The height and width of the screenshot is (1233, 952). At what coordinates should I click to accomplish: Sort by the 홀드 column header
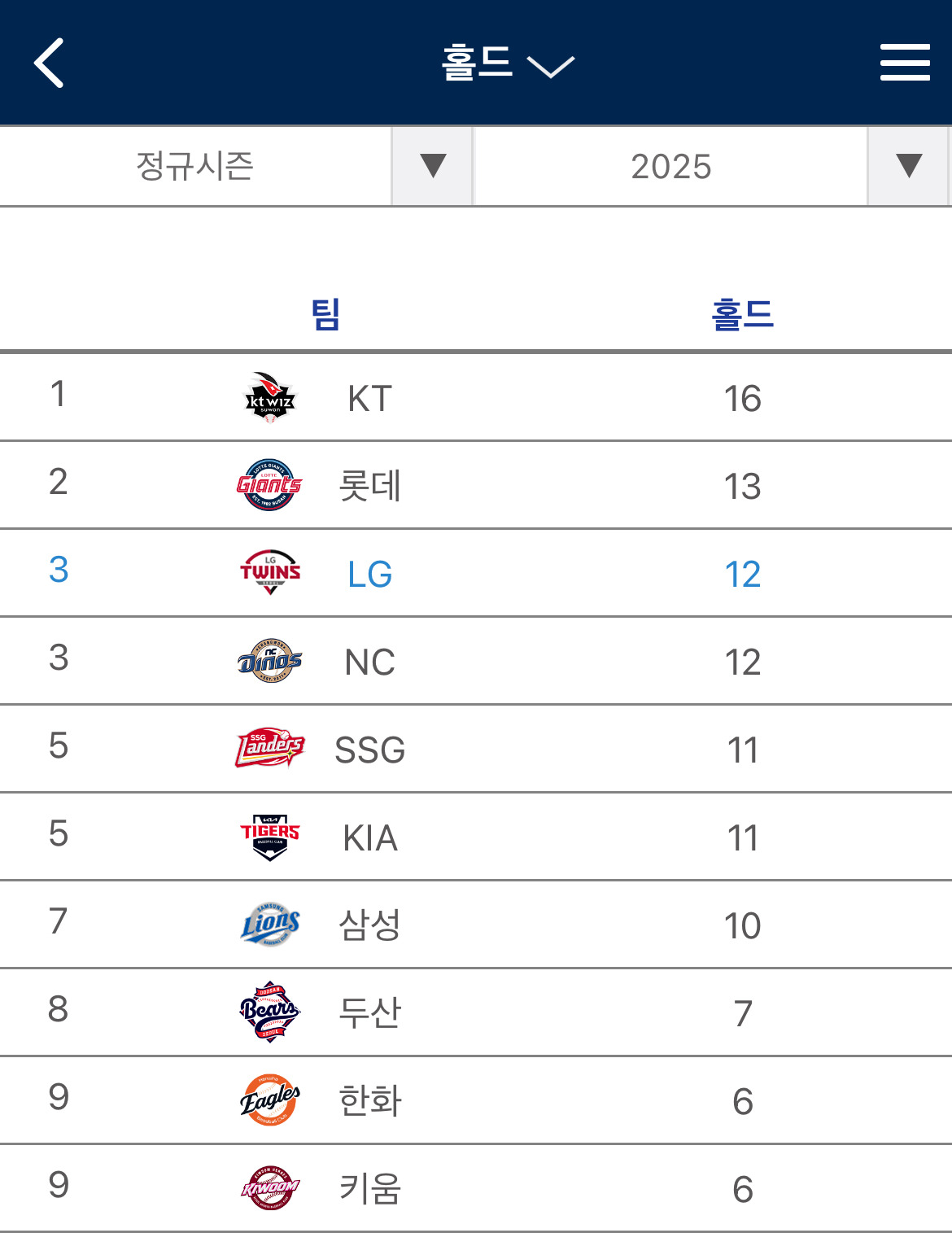(742, 314)
